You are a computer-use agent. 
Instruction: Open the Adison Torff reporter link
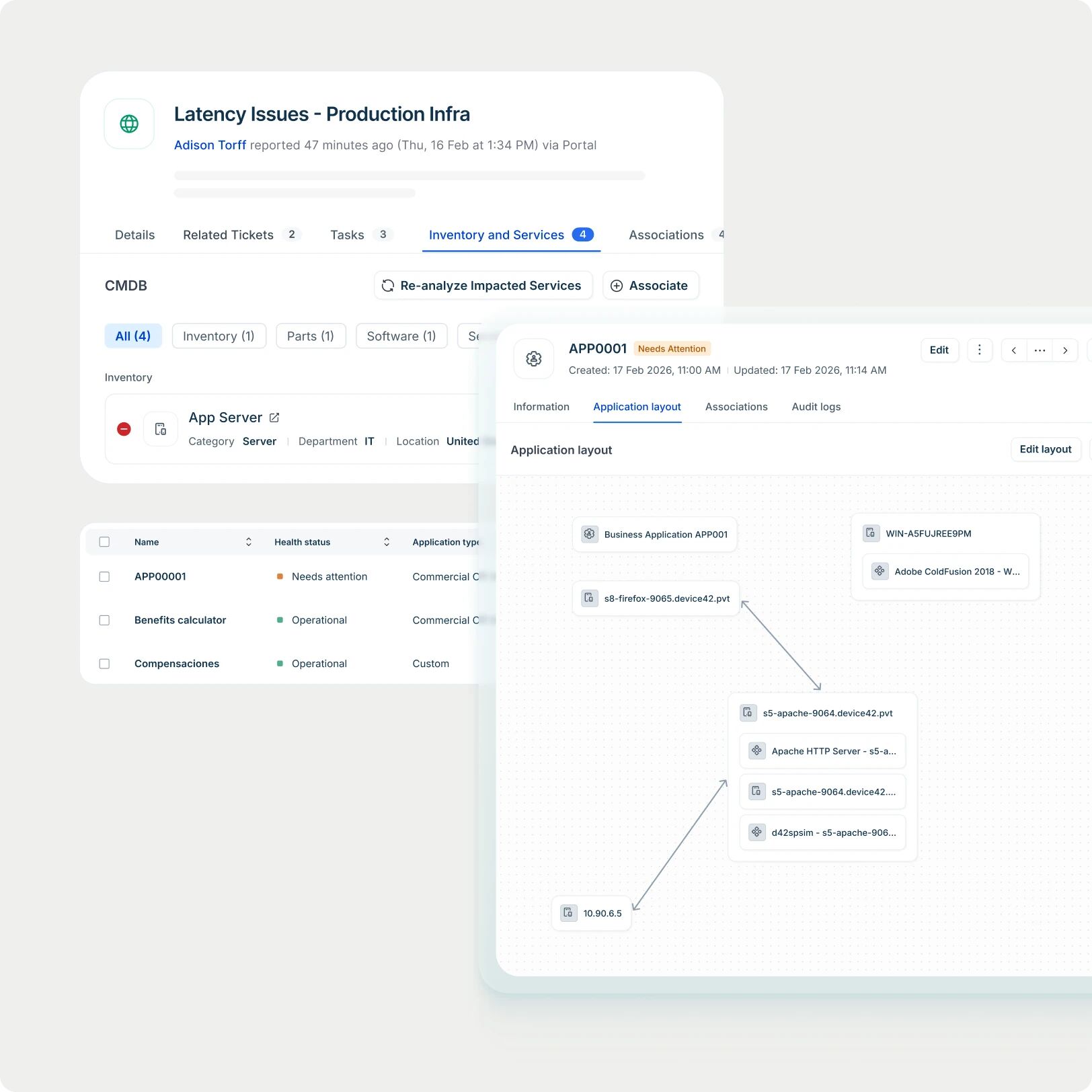pyautogui.click(x=210, y=145)
